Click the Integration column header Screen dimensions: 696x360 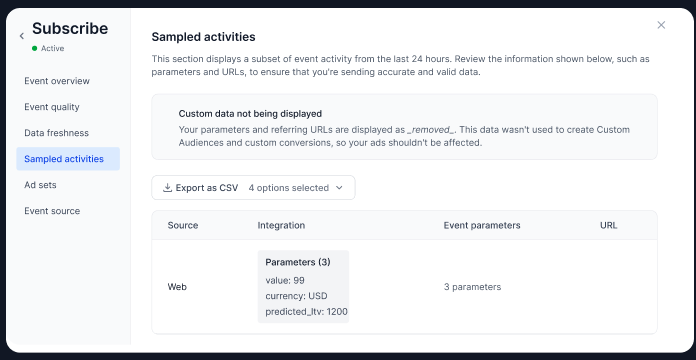pos(281,225)
